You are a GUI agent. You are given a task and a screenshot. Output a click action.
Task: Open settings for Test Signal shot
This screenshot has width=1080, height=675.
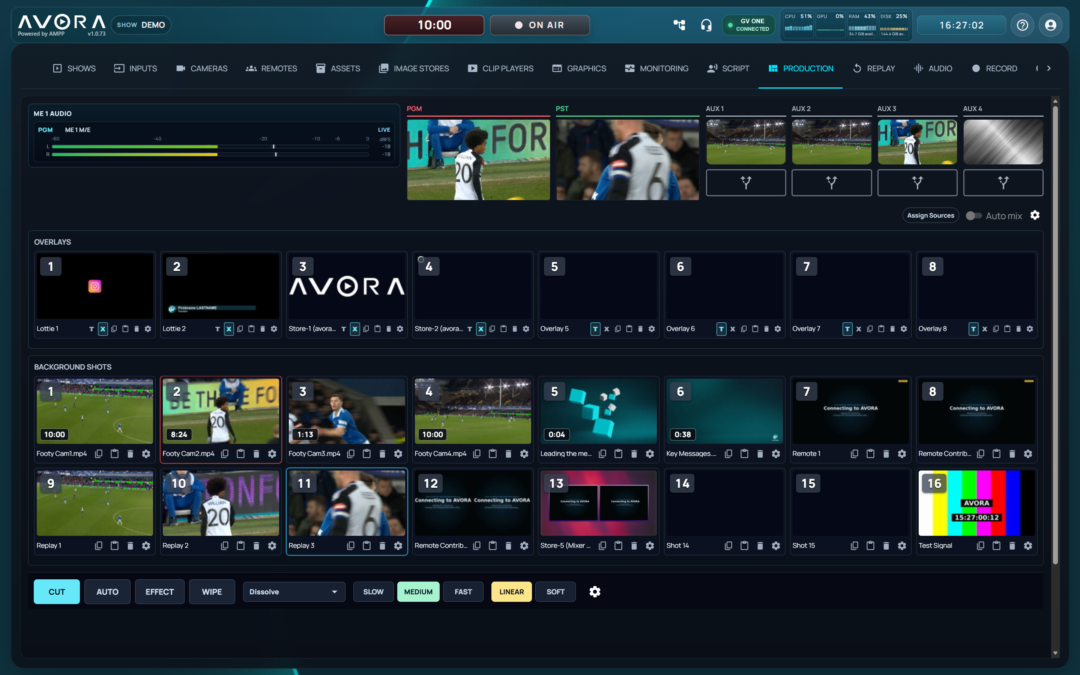tap(1028, 546)
